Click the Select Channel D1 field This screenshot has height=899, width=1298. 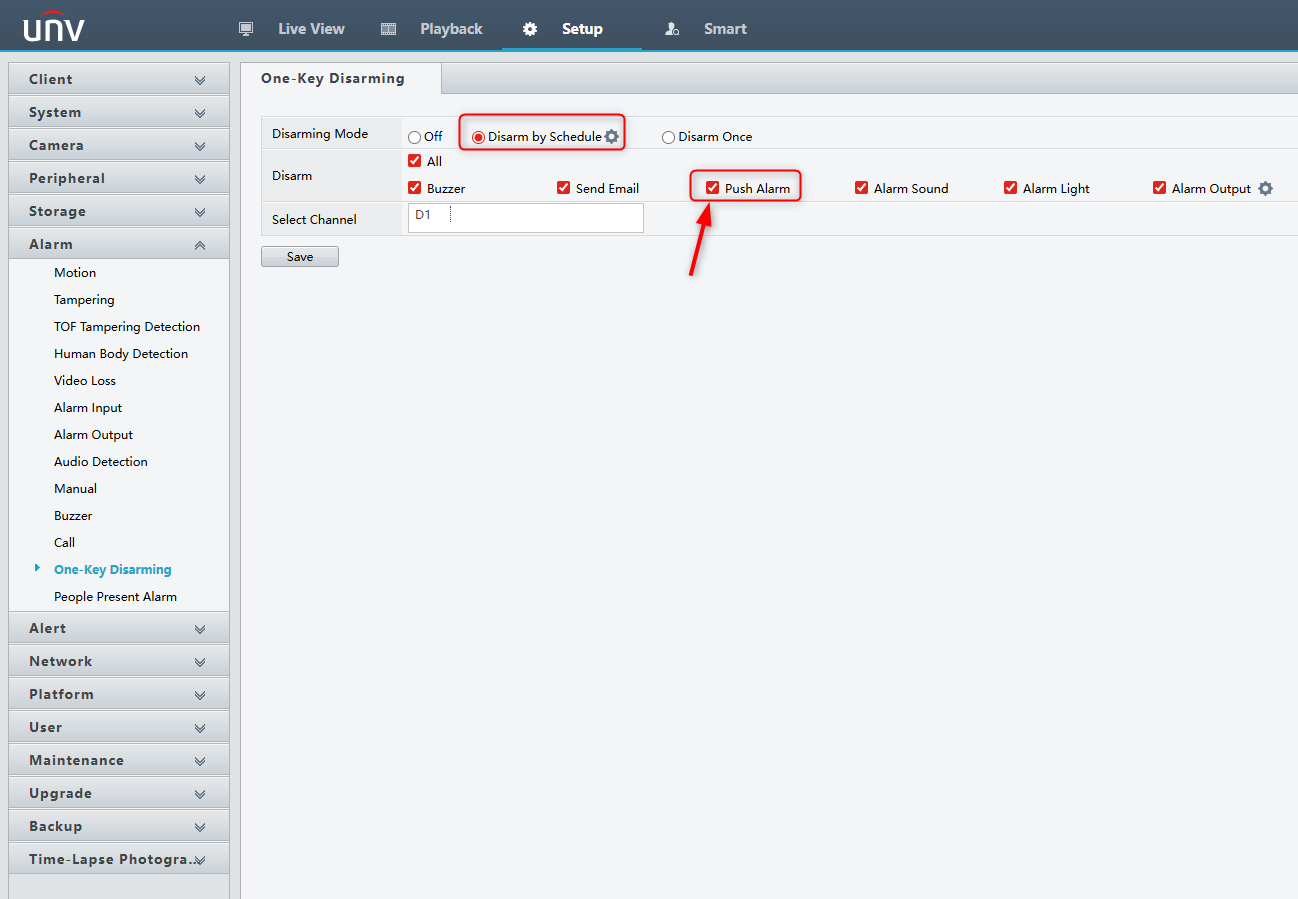[526, 218]
